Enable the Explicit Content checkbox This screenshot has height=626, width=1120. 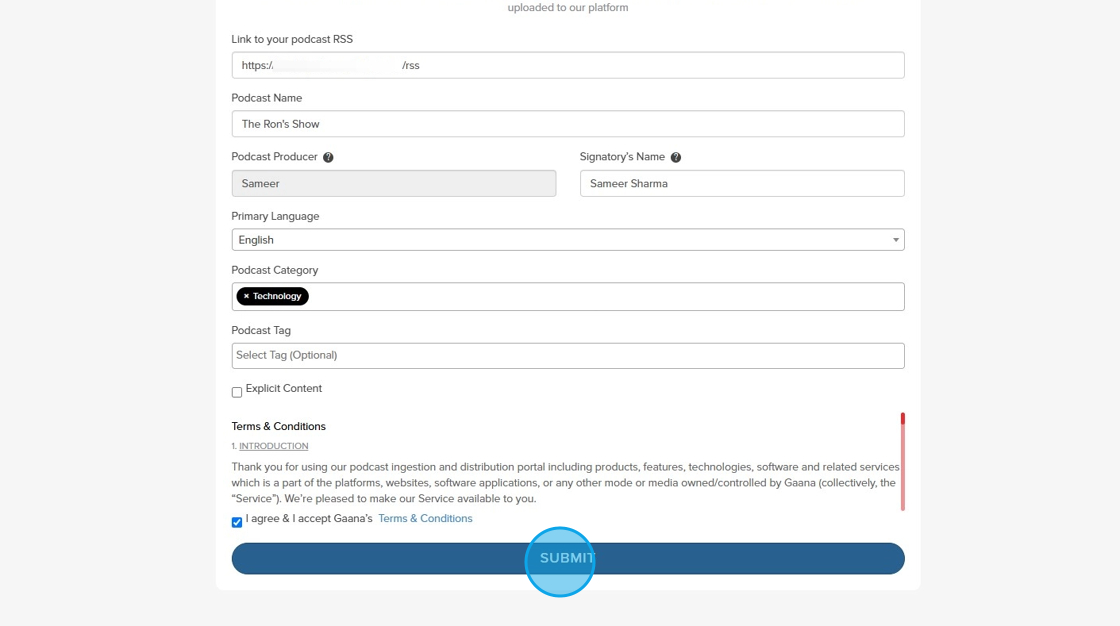coord(236,392)
